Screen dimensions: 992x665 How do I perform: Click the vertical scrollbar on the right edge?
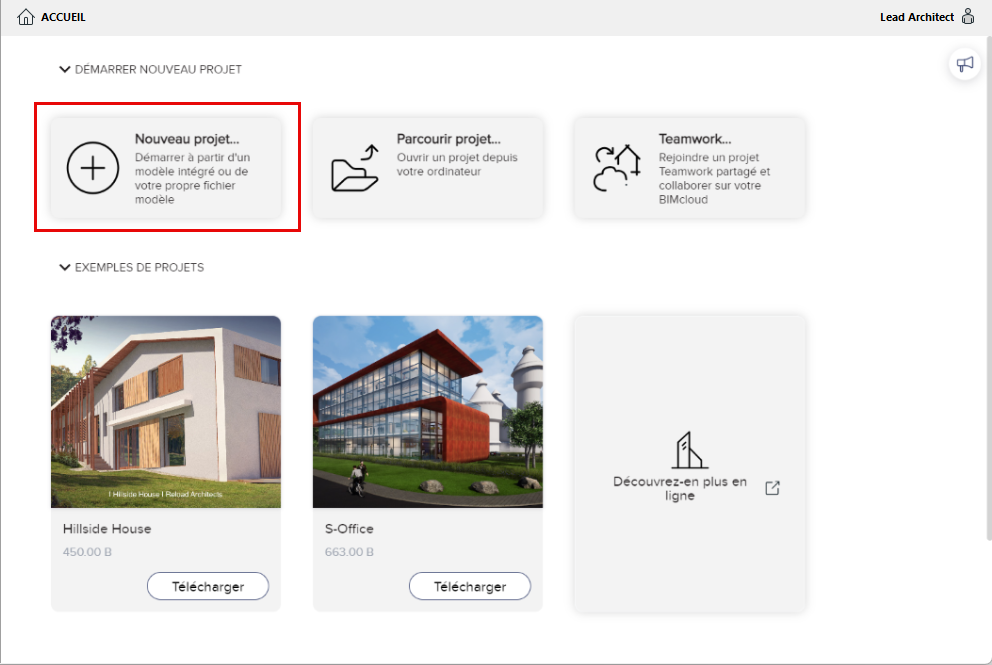pyautogui.click(x=989, y=288)
